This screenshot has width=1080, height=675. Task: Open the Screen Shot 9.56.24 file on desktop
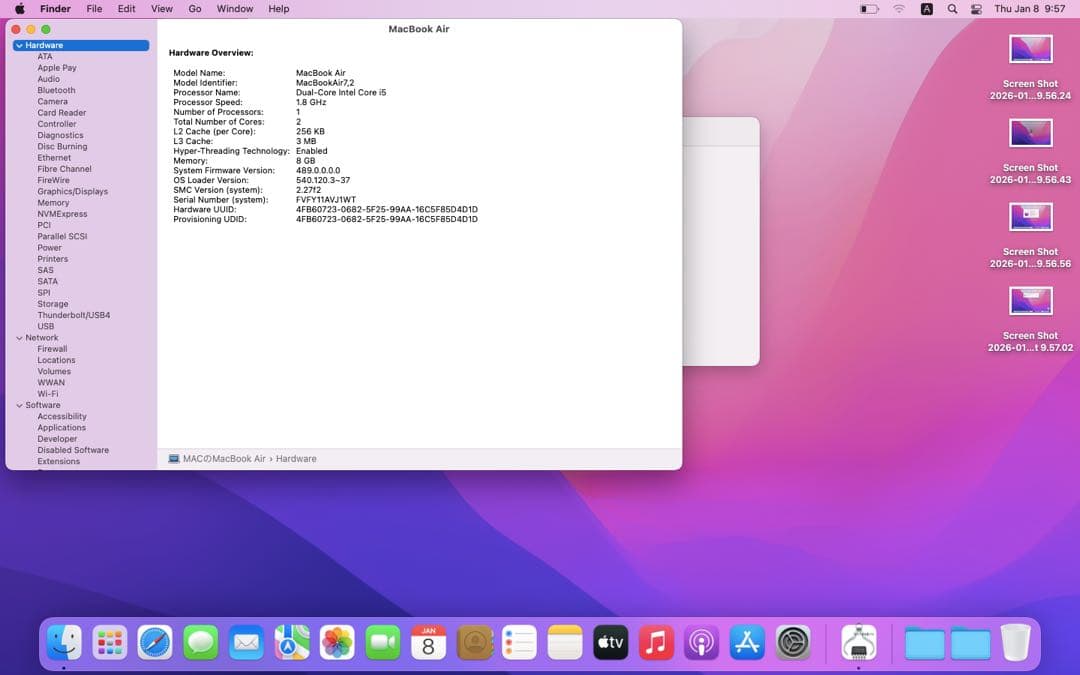[x=1030, y=47]
